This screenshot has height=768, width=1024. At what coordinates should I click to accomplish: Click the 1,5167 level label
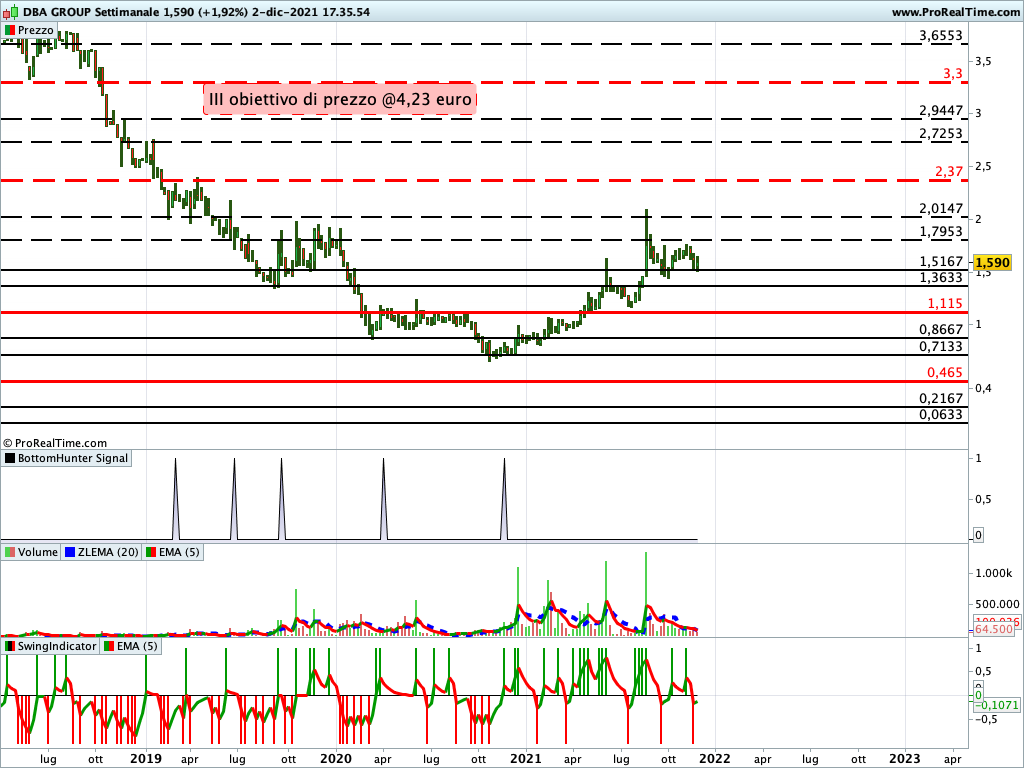[940, 261]
